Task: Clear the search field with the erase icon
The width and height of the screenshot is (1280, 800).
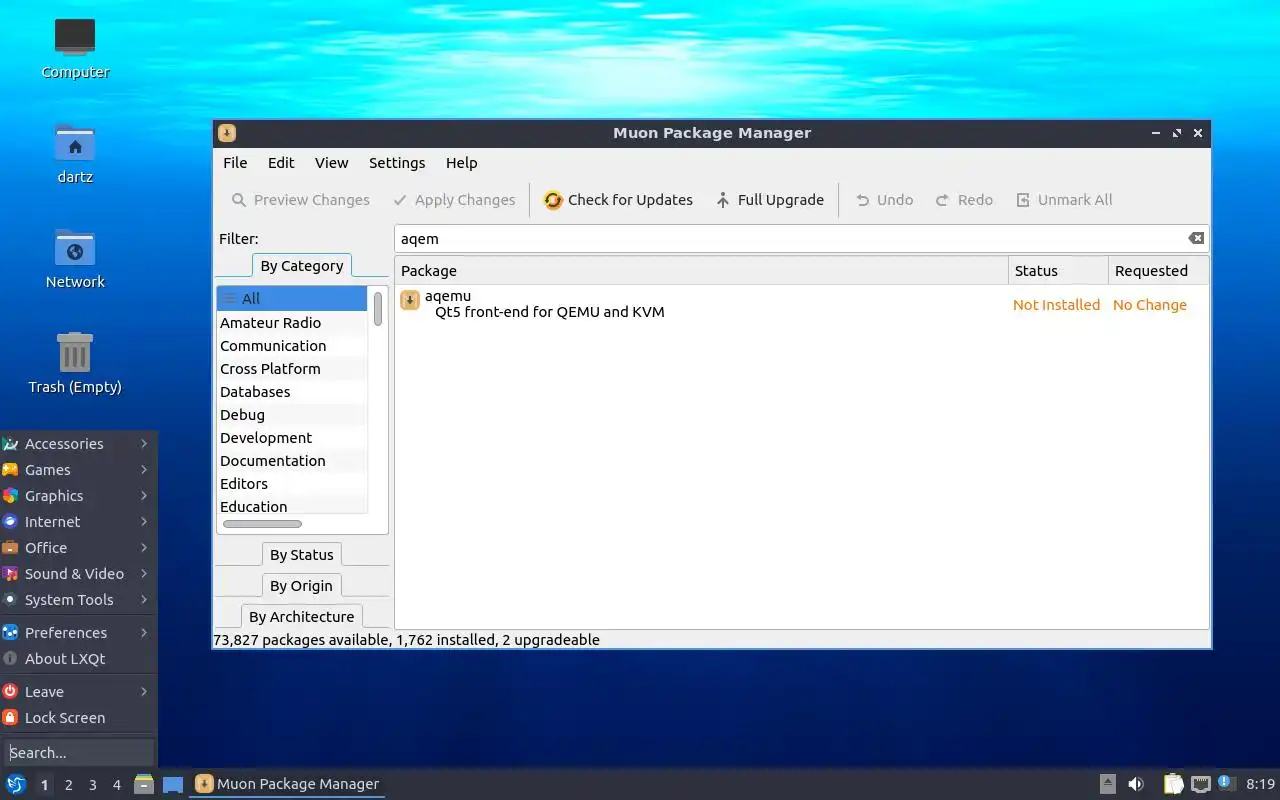Action: pyautogui.click(x=1196, y=238)
